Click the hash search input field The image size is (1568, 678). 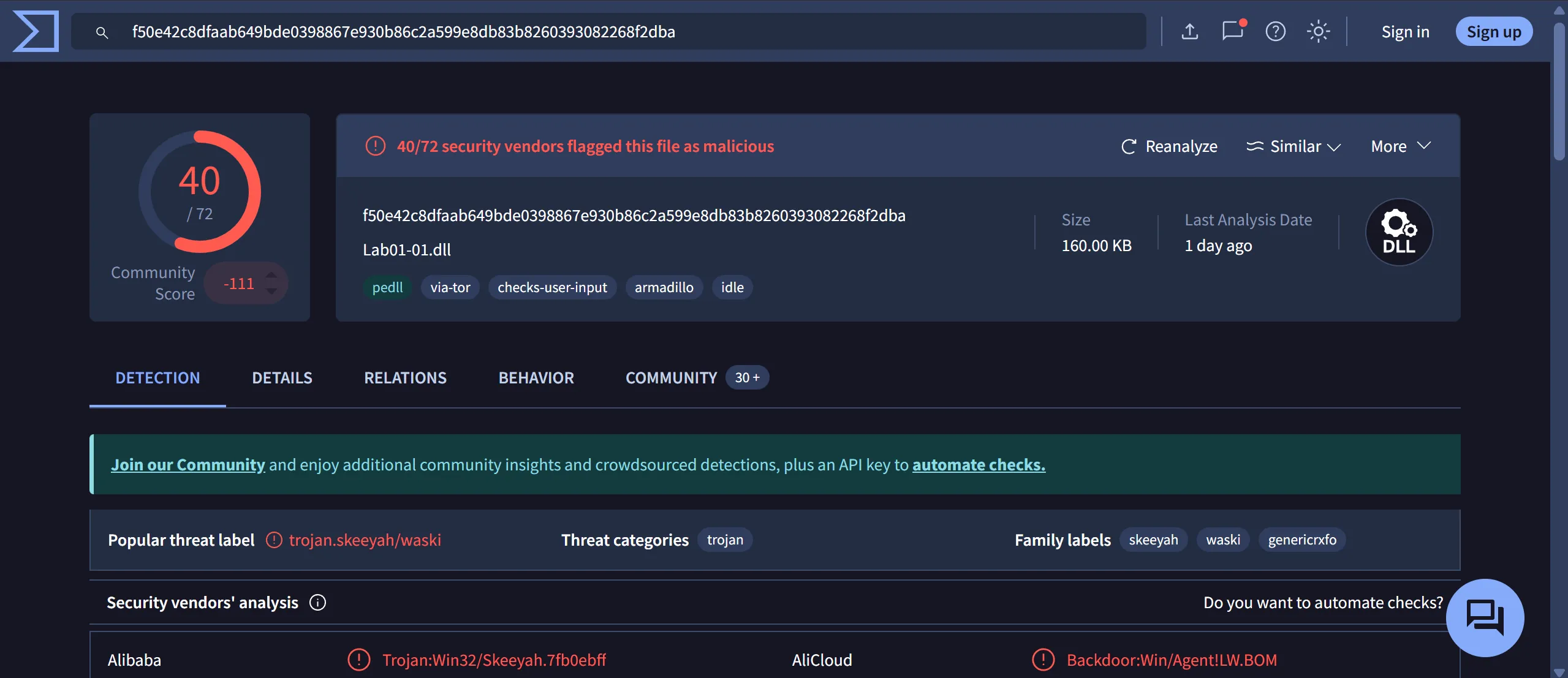tap(607, 32)
